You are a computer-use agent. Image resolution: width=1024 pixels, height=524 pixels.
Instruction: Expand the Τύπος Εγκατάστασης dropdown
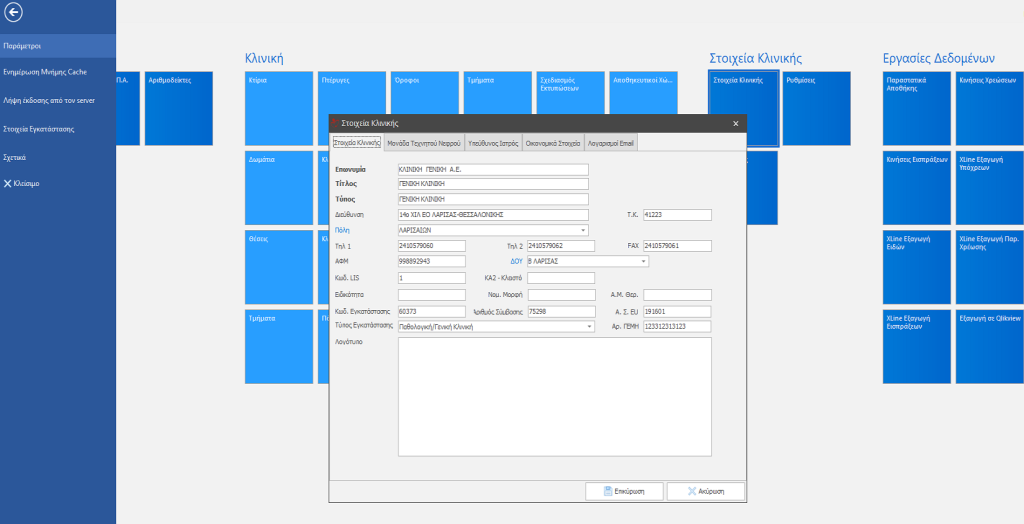(589, 326)
